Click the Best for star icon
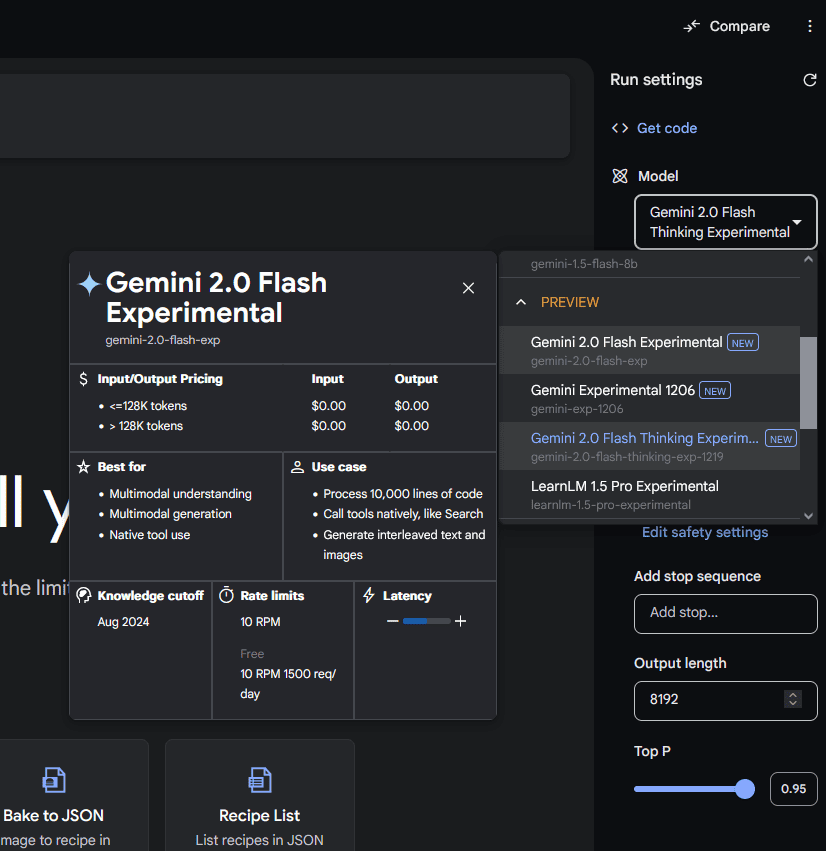The image size is (826, 851). coord(84,467)
